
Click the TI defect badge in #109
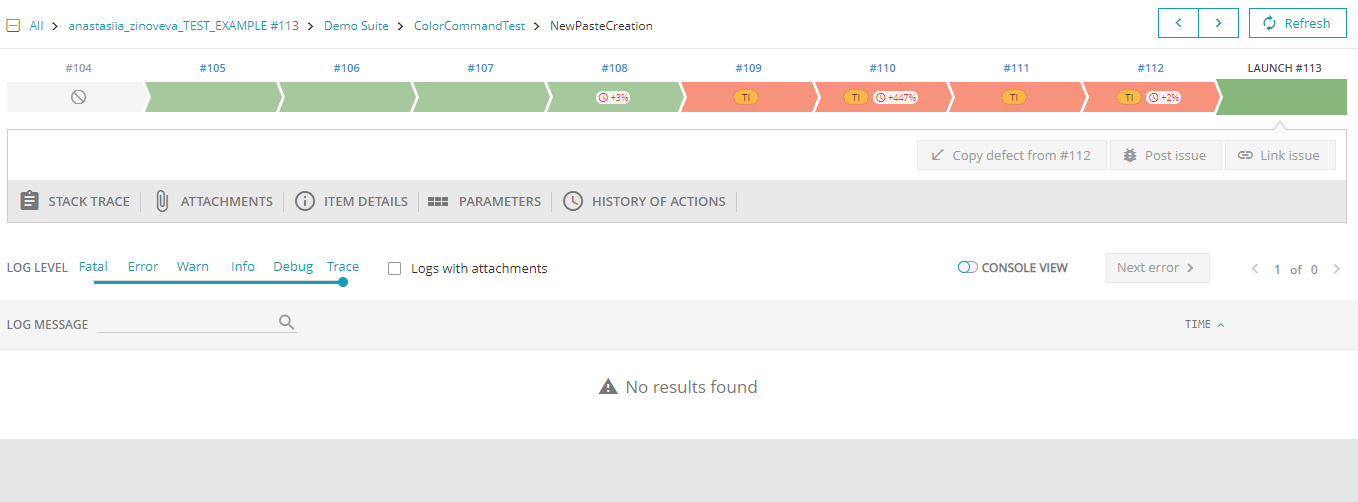747,97
